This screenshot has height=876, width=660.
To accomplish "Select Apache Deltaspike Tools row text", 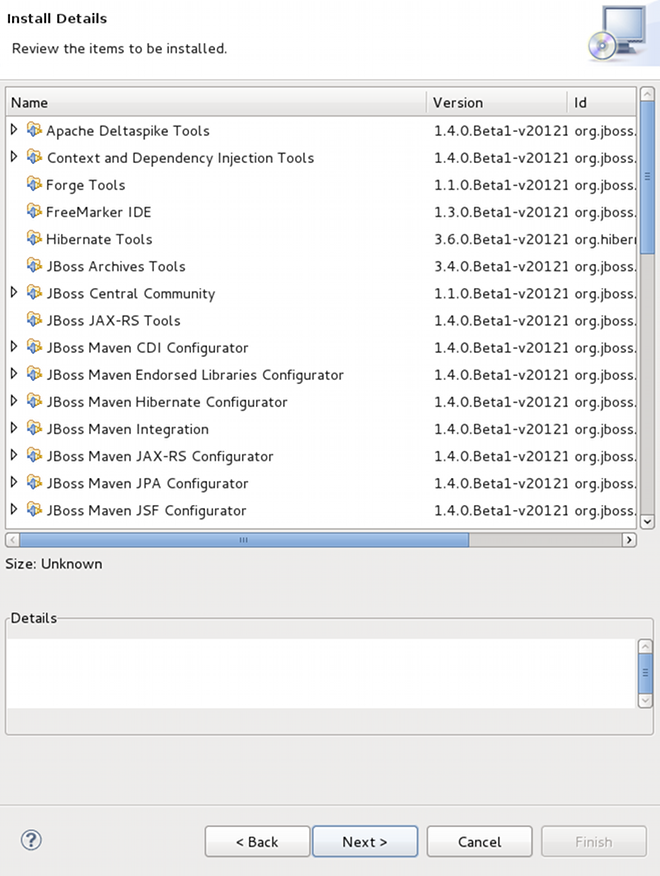I will [x=127, y=131].
